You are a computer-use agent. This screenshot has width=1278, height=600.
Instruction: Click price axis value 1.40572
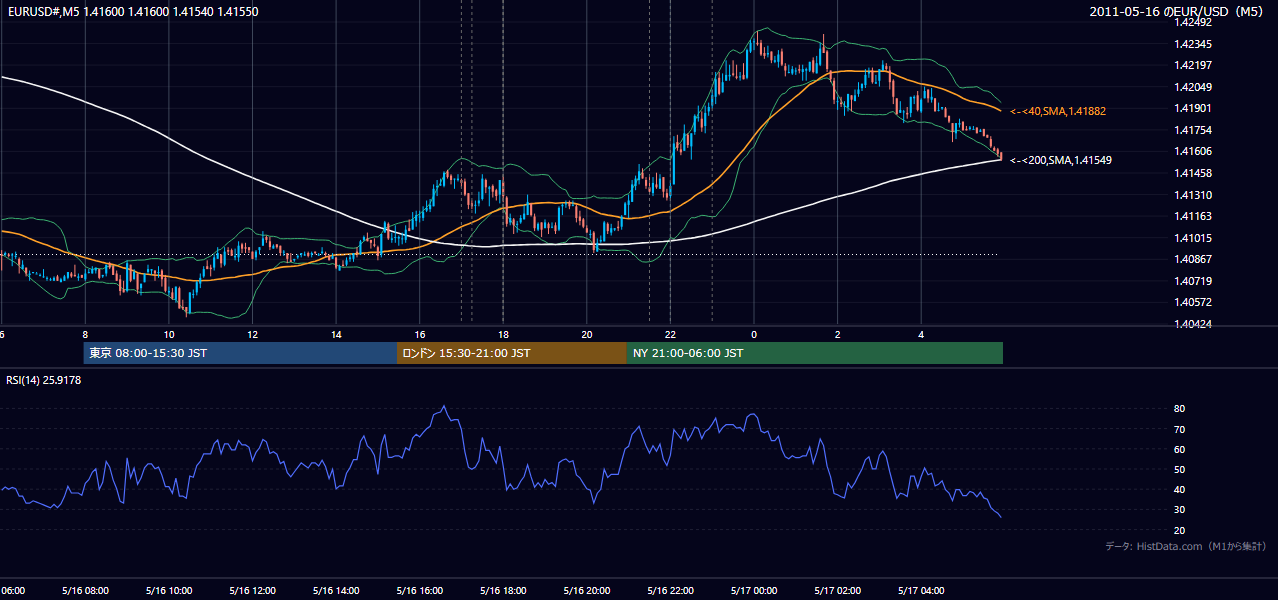(1193, 302)
